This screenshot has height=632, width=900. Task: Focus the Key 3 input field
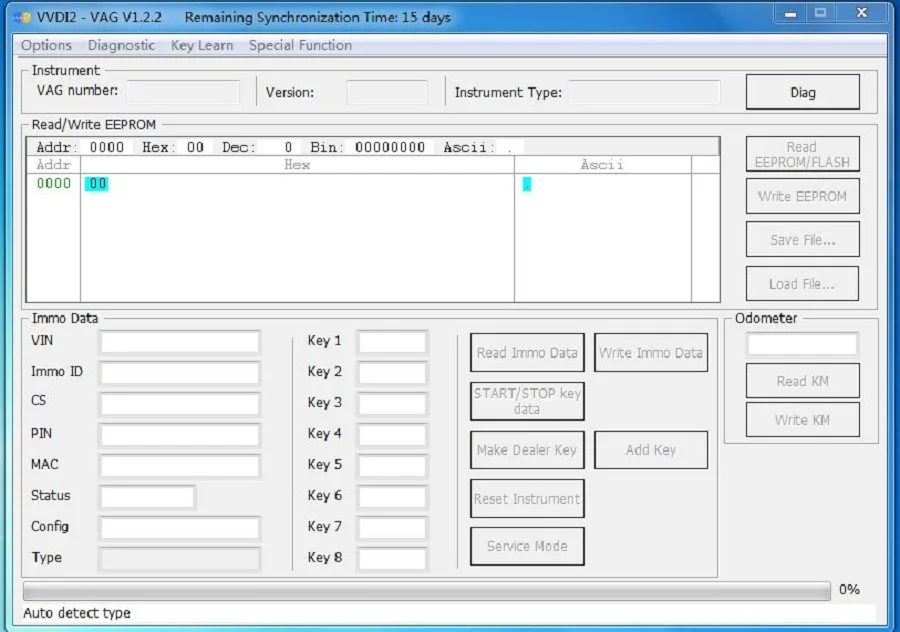click(x=392, y=404)
